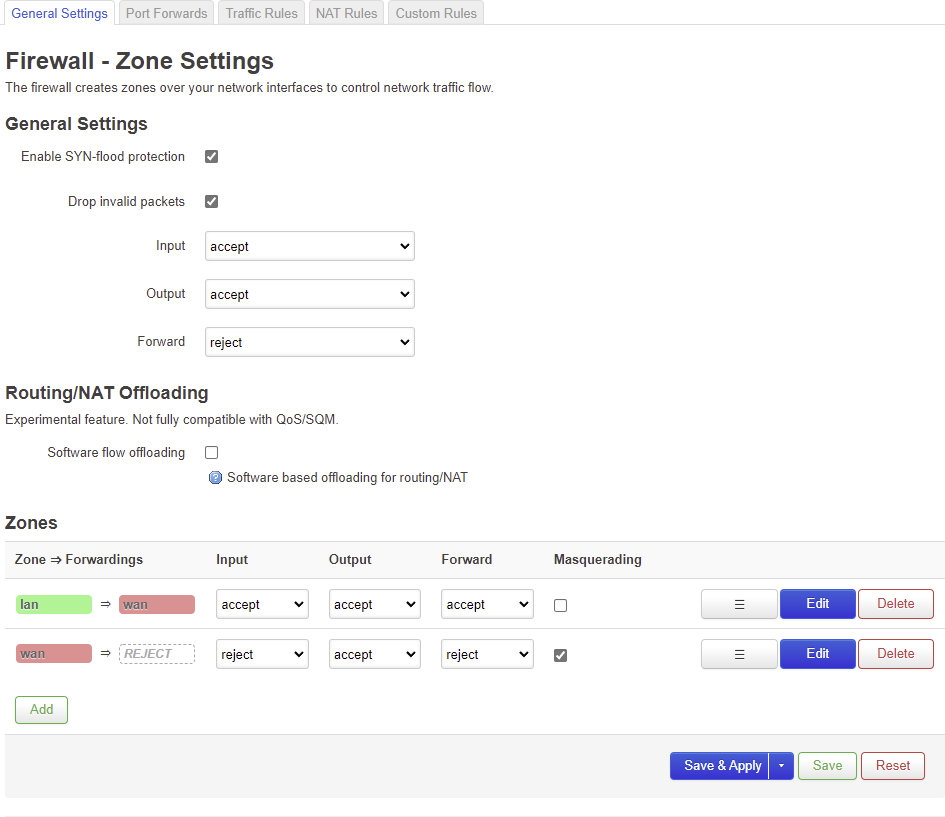Expand the Save & Apply dropdown arrow
This screenshot has height=817, width=945.
[x=782, y=765]
